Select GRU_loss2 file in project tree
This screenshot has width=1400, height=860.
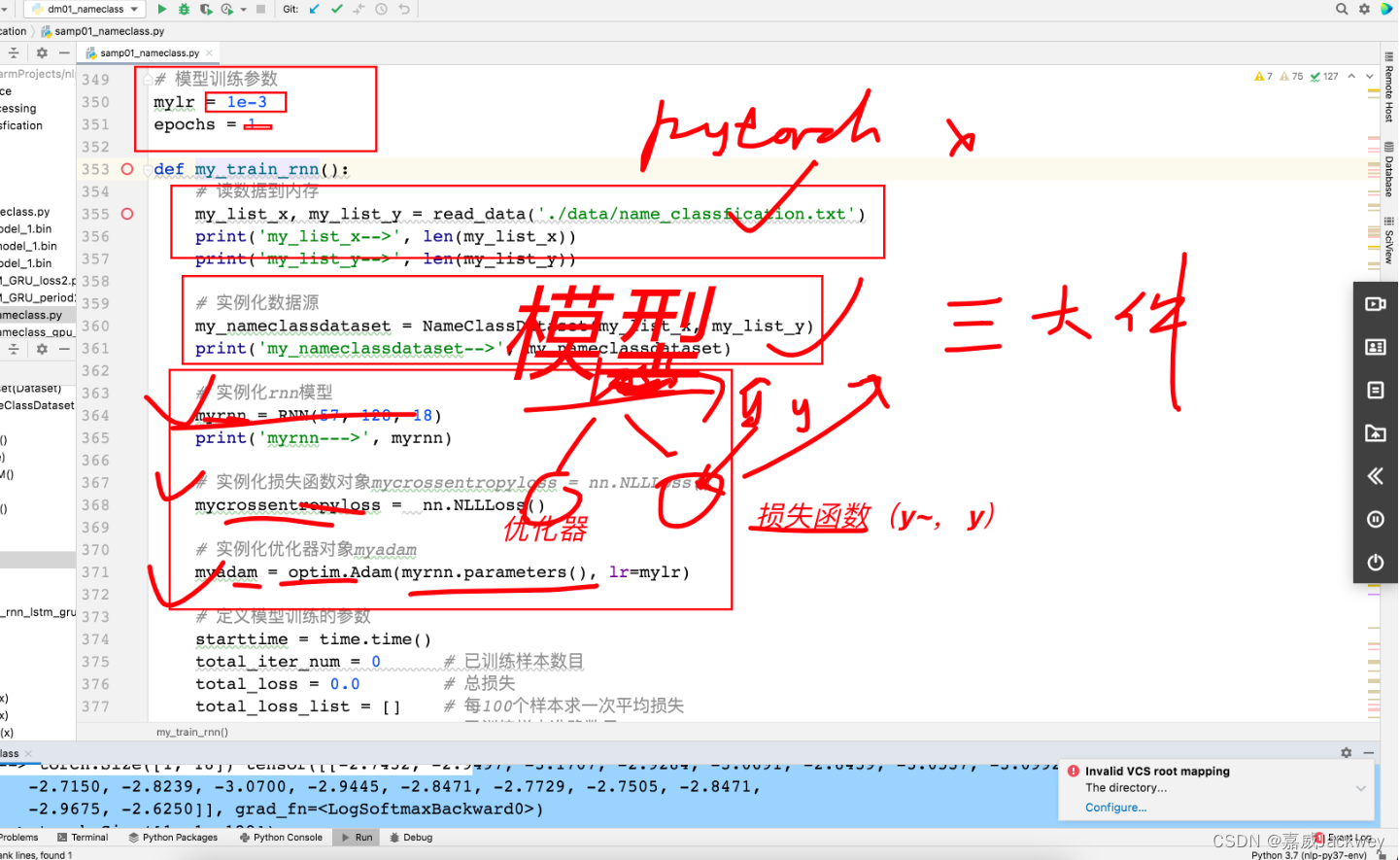click(x=38, y=281)
